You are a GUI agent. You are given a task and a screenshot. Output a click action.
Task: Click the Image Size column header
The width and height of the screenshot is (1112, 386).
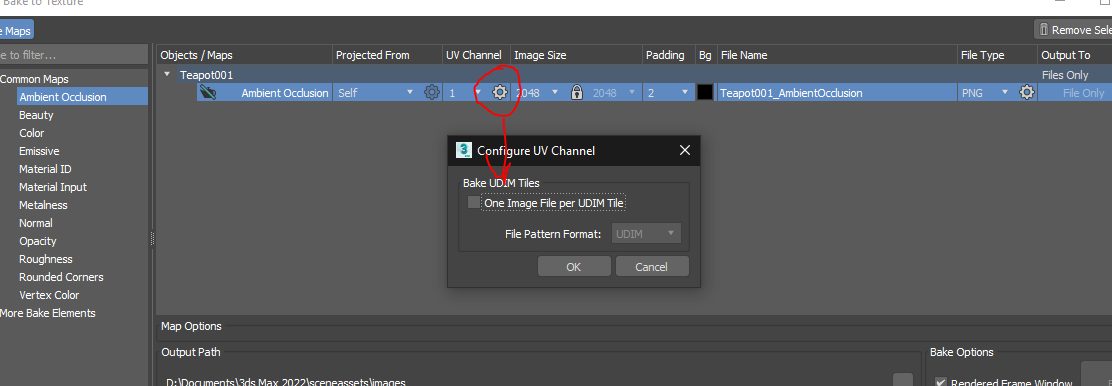(576, 55)
